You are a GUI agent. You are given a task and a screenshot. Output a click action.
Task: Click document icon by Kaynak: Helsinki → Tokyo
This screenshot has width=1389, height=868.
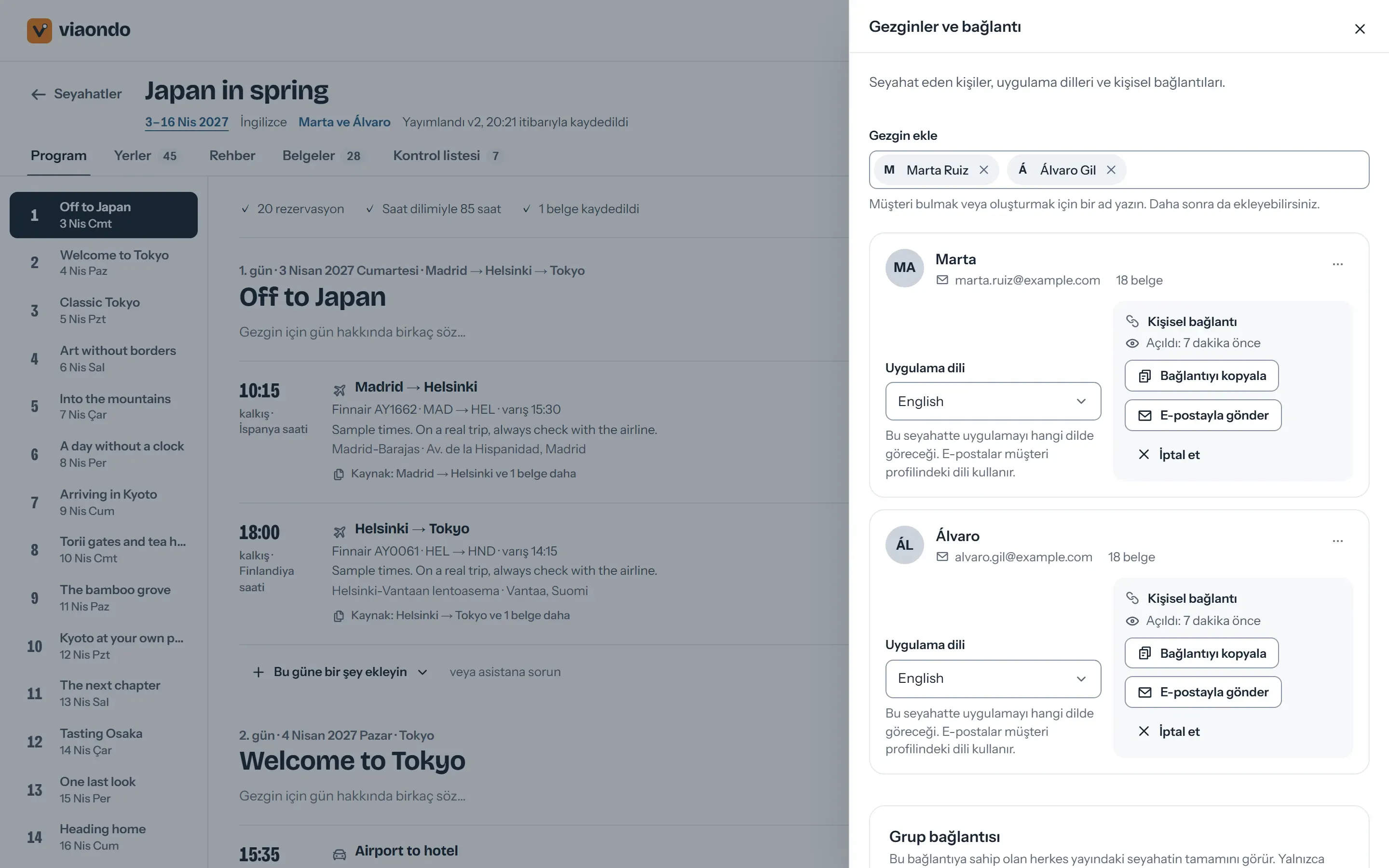(x=339, y=616)
